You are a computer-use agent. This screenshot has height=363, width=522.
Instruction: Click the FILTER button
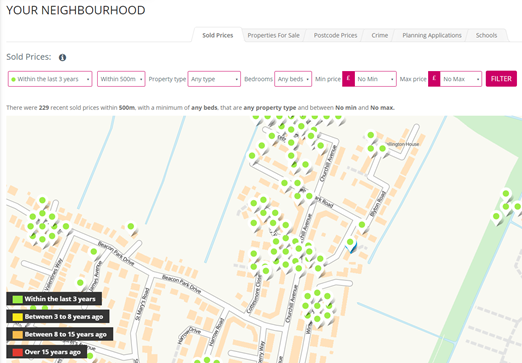(x=501, y=79)
